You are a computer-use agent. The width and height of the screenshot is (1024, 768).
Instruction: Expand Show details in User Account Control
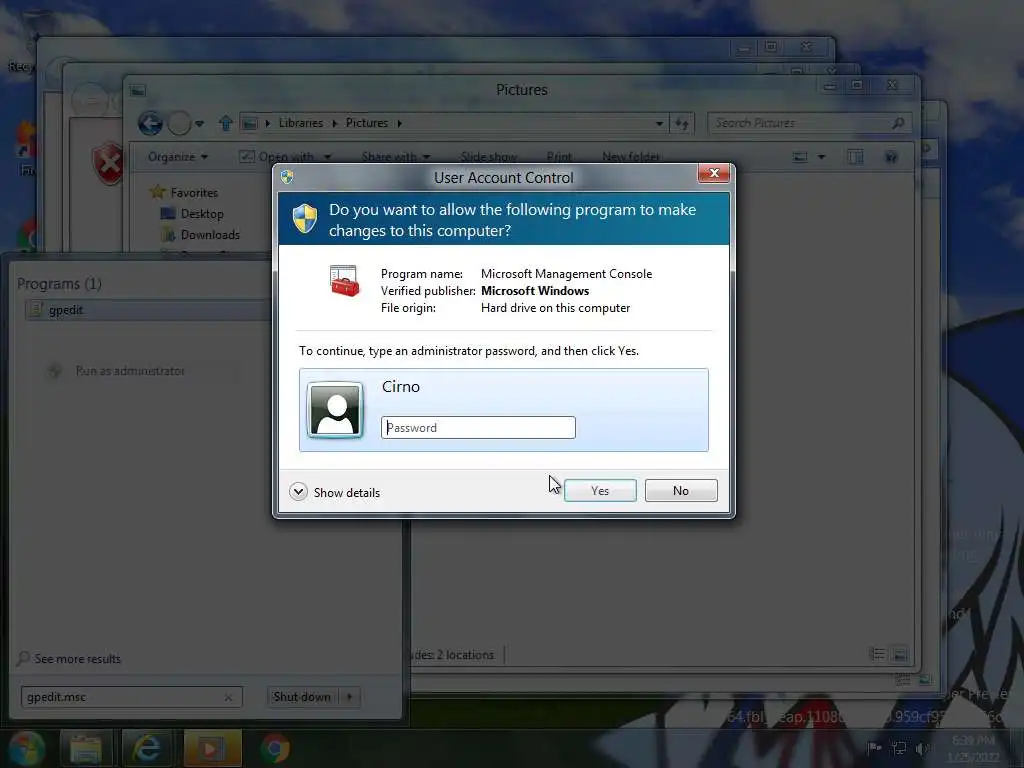(334, 492)
